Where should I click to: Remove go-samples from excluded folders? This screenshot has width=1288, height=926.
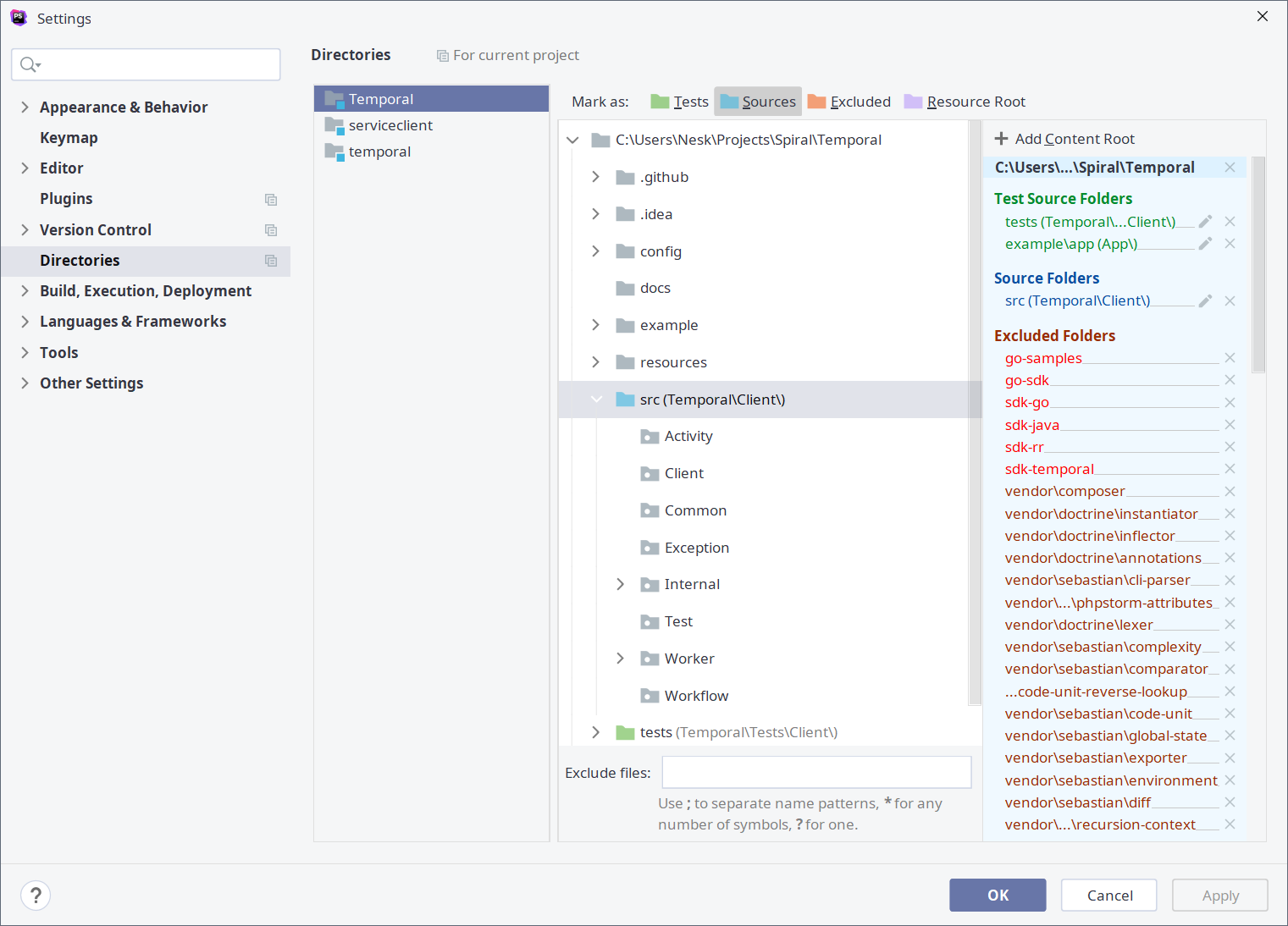click(x=1230, y=358)
